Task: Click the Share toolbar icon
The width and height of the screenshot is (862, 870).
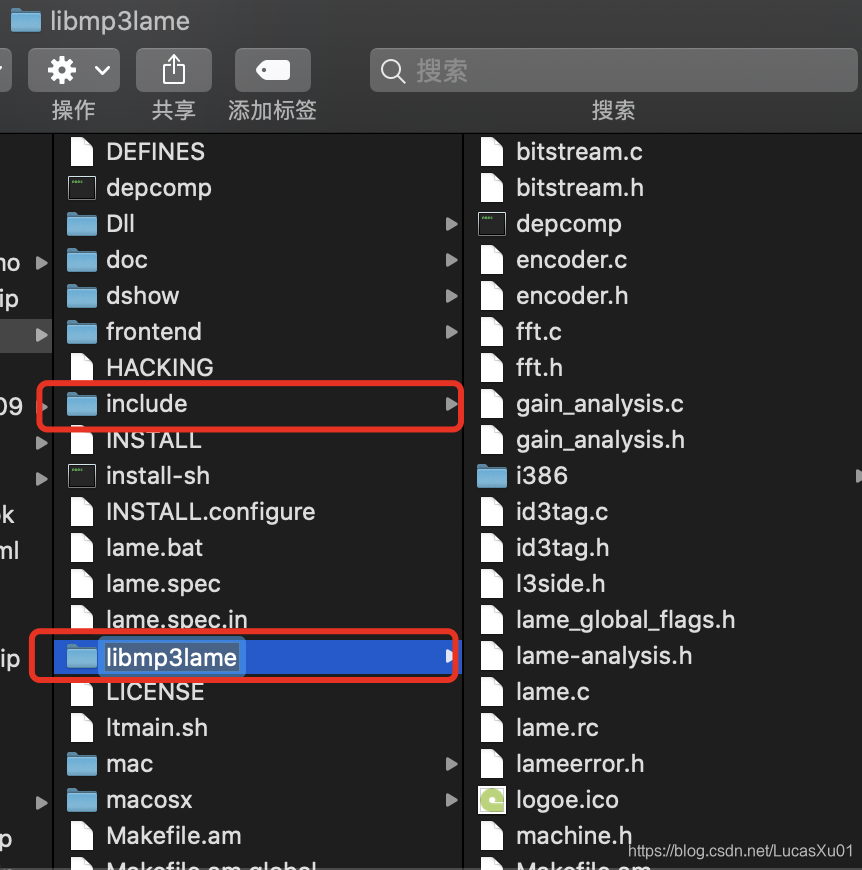Action: (x=174, y=70)
